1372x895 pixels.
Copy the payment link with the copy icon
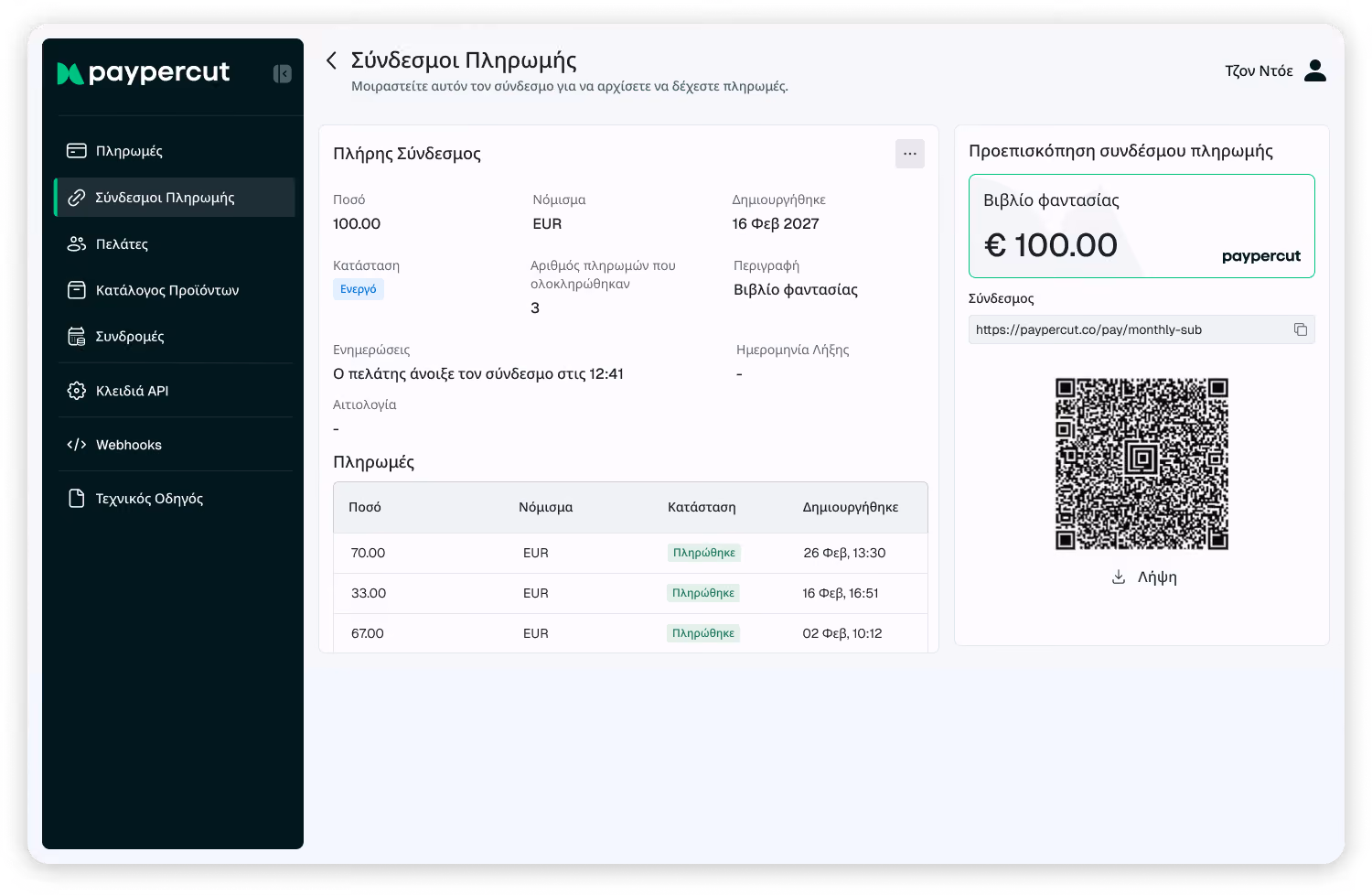pos(1301,329)
